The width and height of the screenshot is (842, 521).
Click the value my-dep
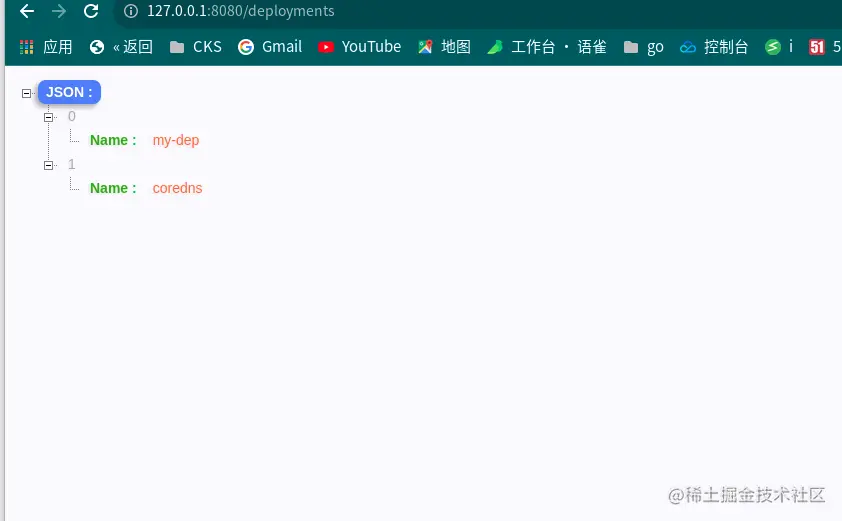point(176,140)
